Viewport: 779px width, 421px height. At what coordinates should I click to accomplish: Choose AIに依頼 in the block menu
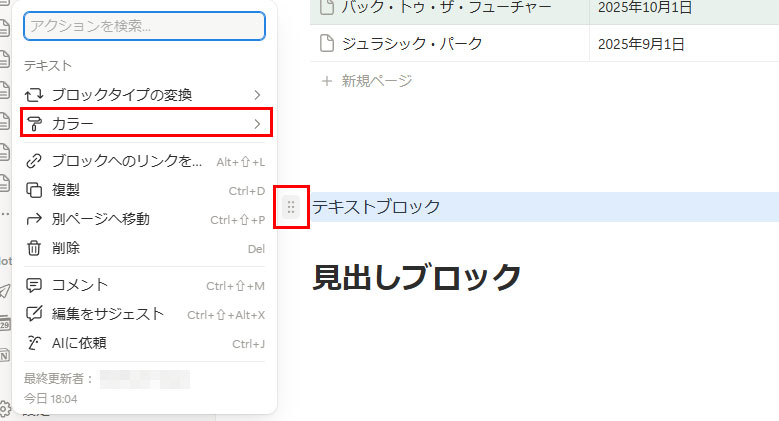[79, 343]
